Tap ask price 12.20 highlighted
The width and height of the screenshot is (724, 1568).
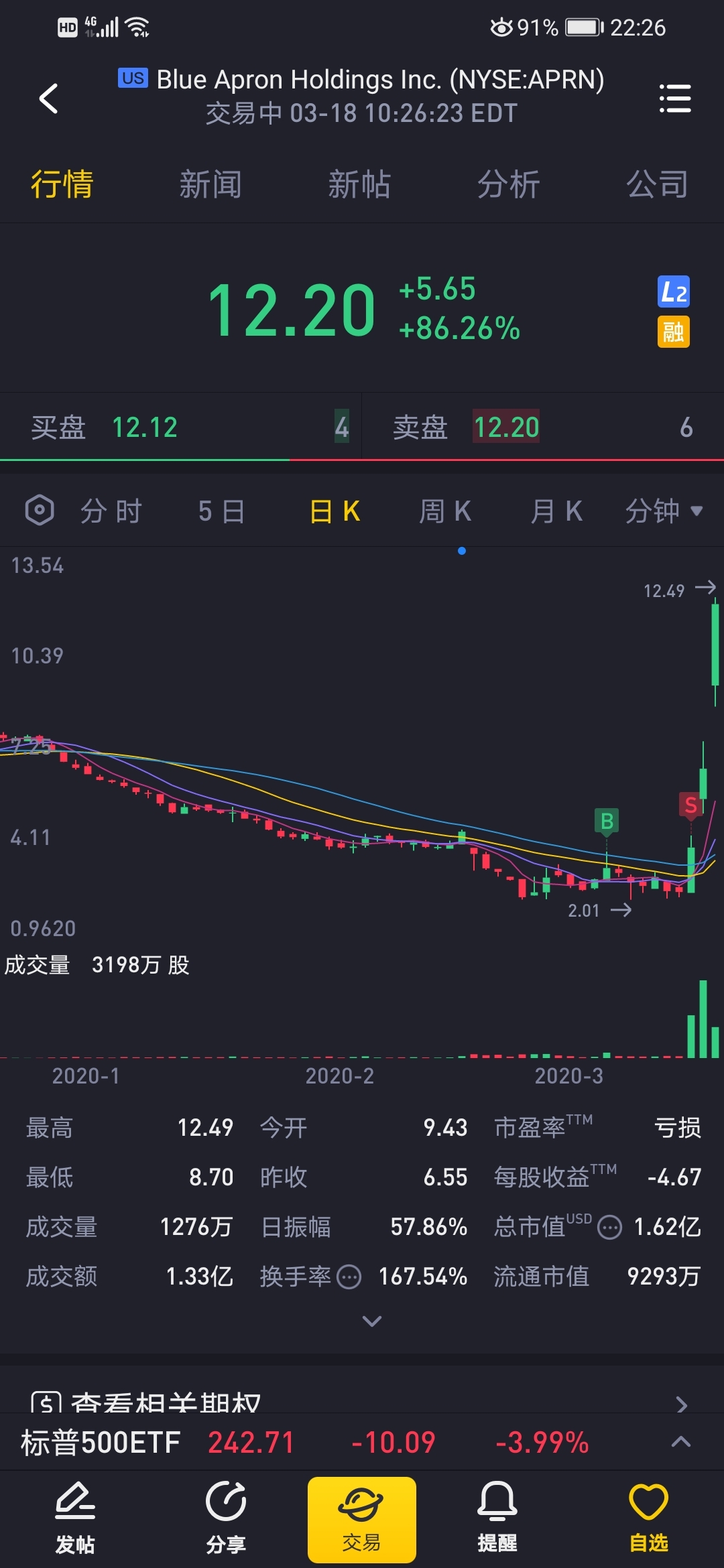pyautogui.click(x=507, y=427)
